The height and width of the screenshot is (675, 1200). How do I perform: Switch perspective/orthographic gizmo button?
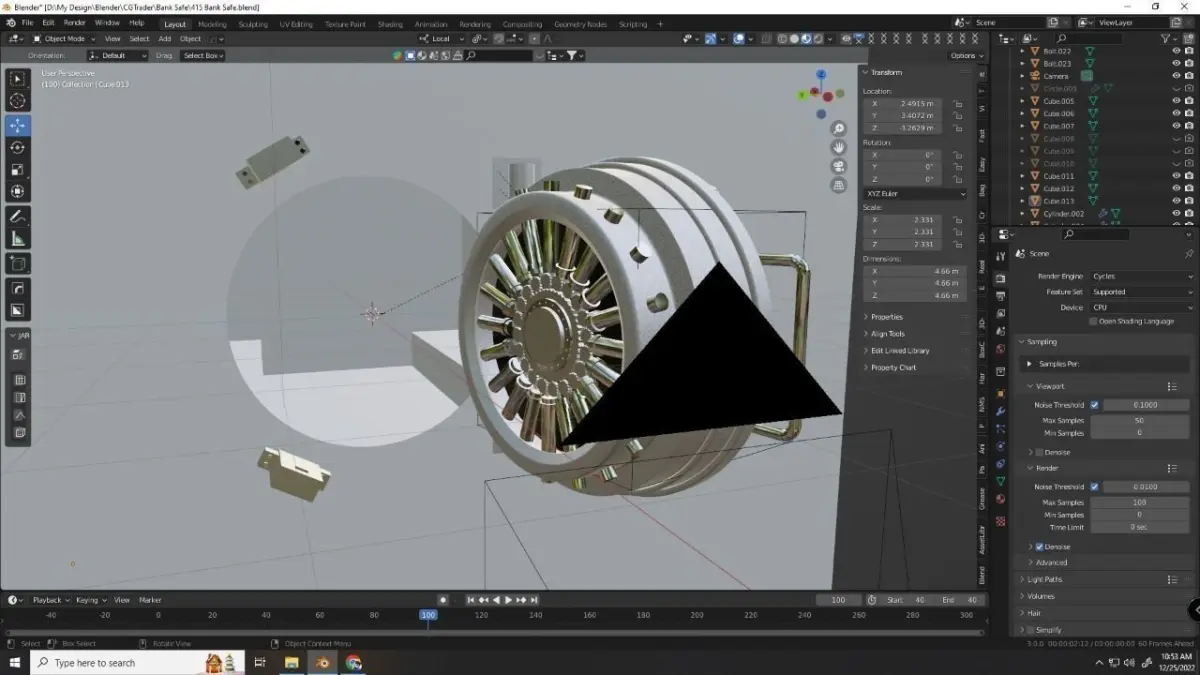[x=839, y=185]
